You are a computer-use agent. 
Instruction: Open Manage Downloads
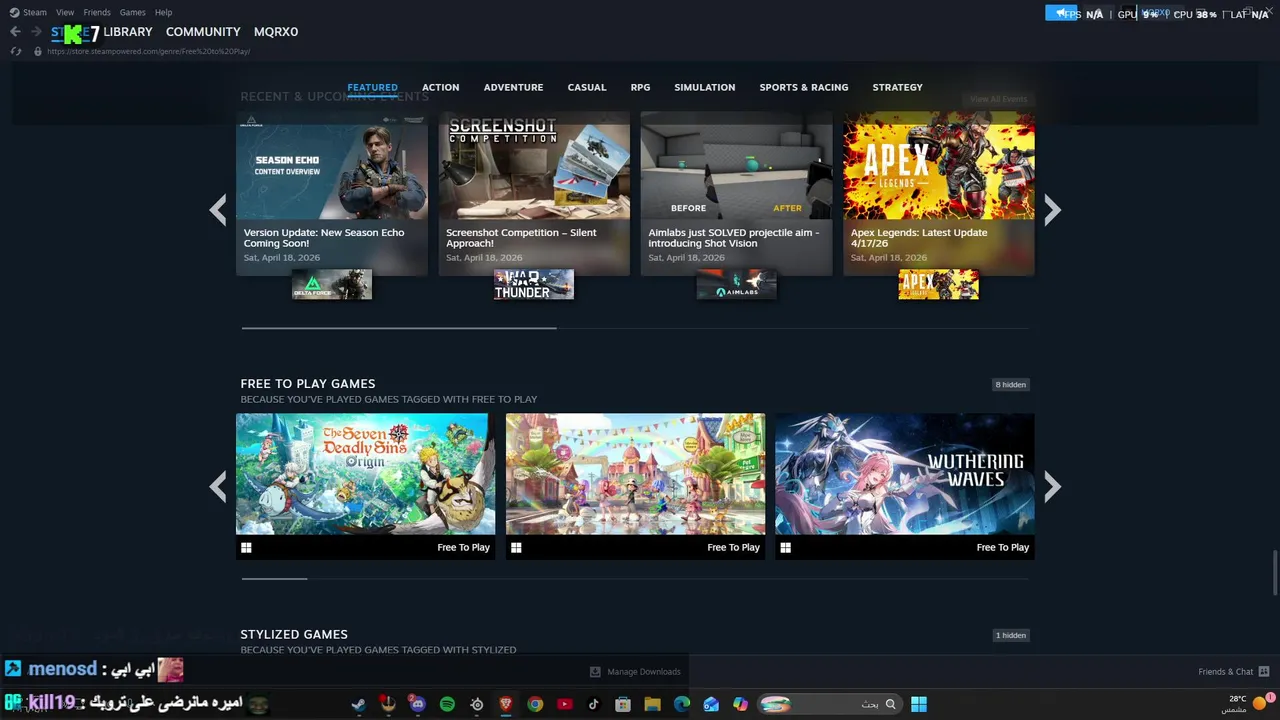pos(635,672)
